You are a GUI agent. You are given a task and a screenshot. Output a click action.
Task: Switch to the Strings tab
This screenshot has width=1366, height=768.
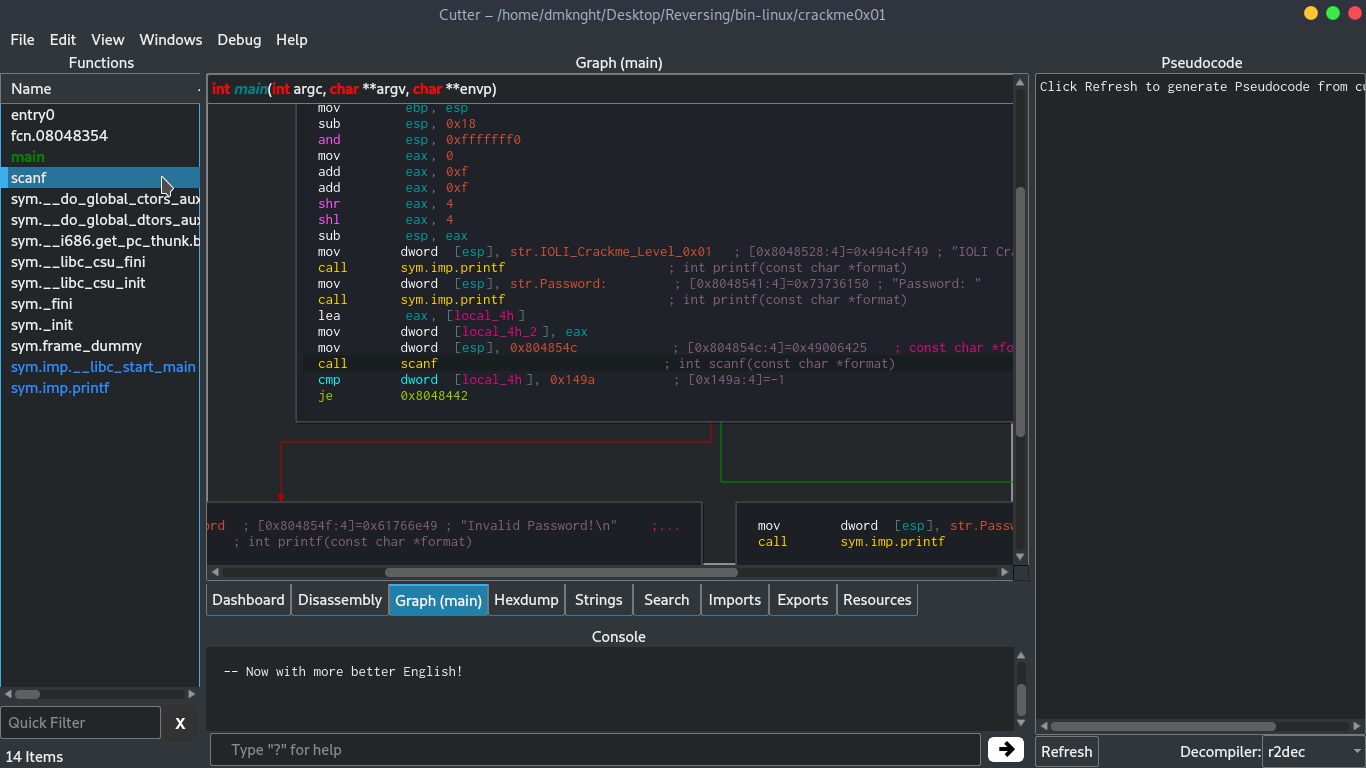(x=598, y=599)
